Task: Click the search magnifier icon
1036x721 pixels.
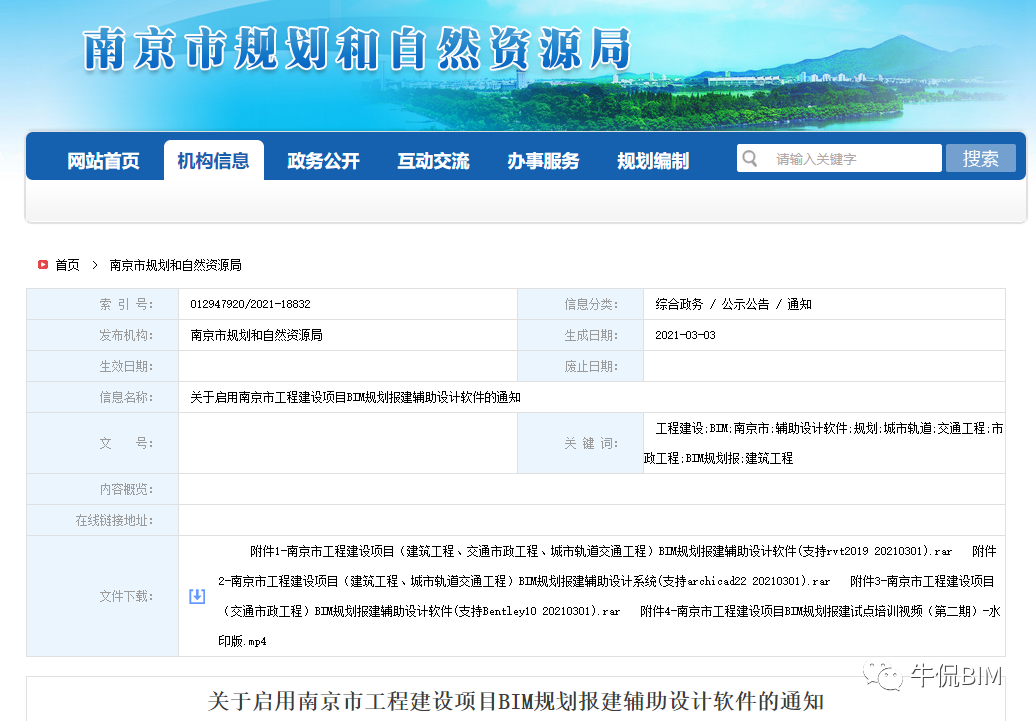Action: coord(749,159)
